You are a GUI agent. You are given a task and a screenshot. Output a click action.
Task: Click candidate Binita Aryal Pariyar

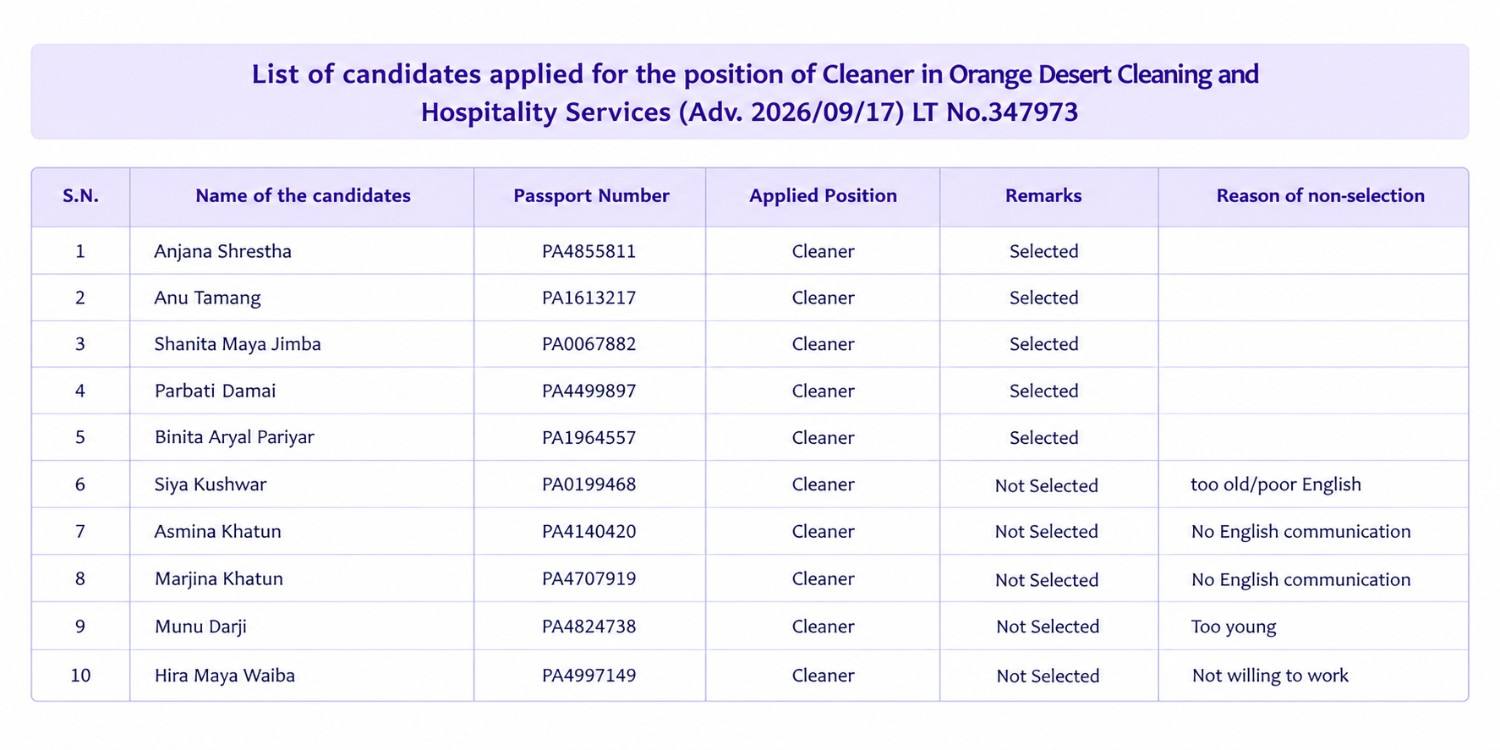(x=234, y=437)
